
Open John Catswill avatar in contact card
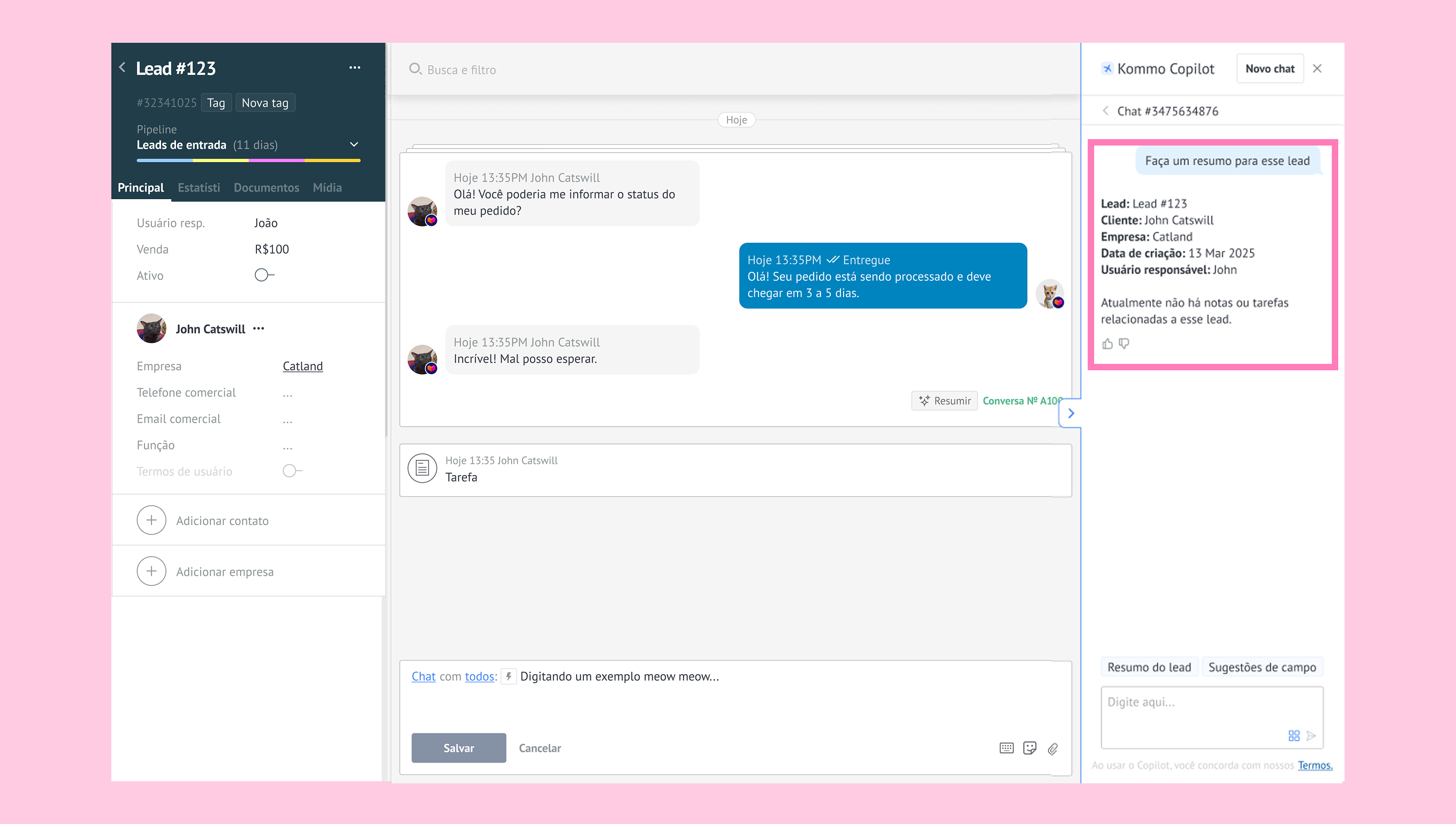[151, 328]
